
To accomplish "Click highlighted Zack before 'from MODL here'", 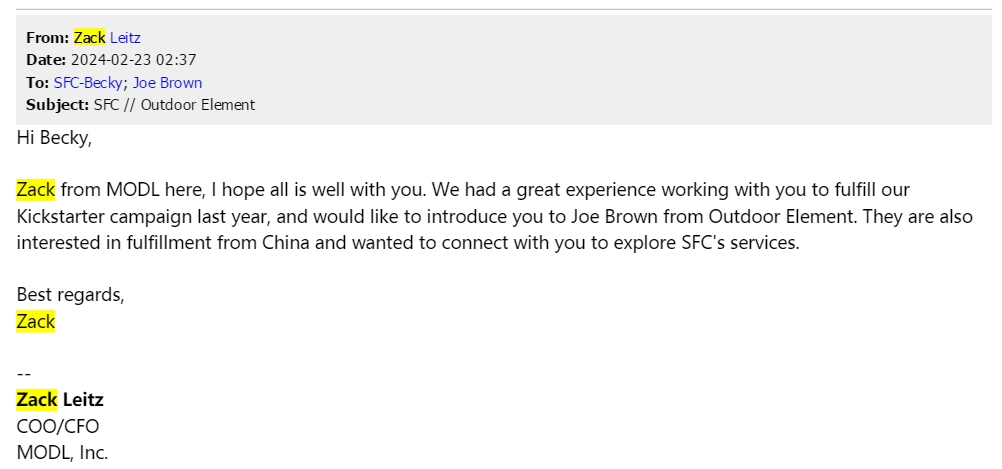I will point(36,190).
